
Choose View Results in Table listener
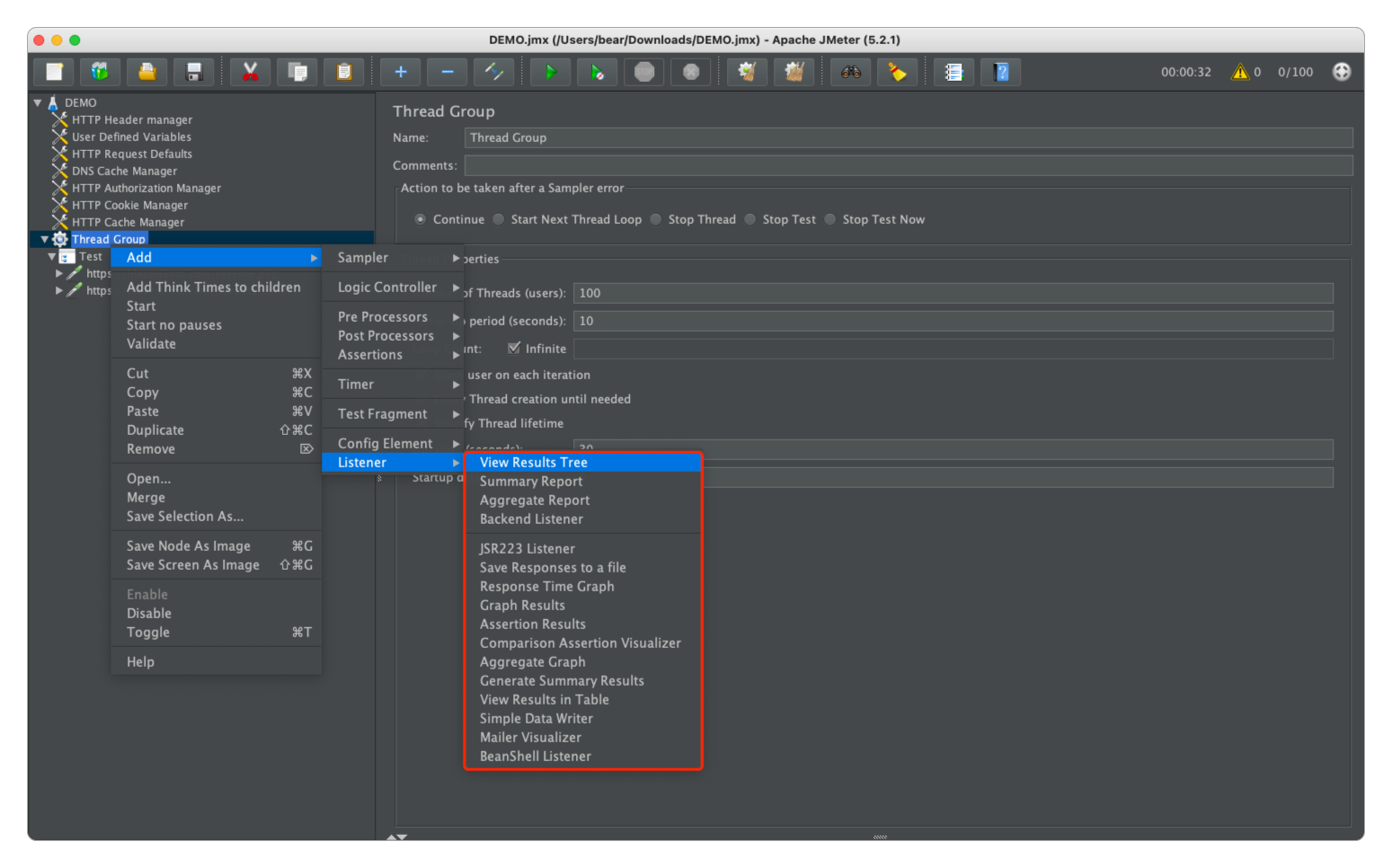click(582, 700)
